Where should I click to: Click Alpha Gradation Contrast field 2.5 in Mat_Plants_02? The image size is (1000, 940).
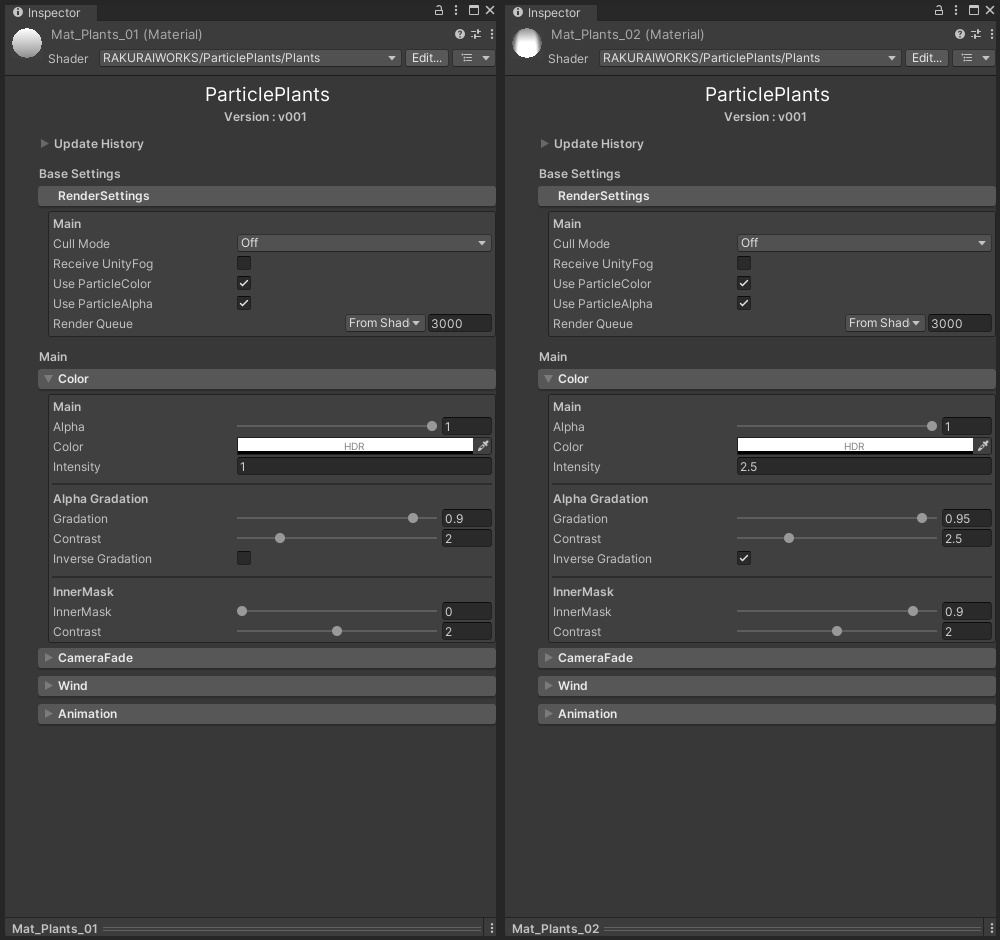966,538
